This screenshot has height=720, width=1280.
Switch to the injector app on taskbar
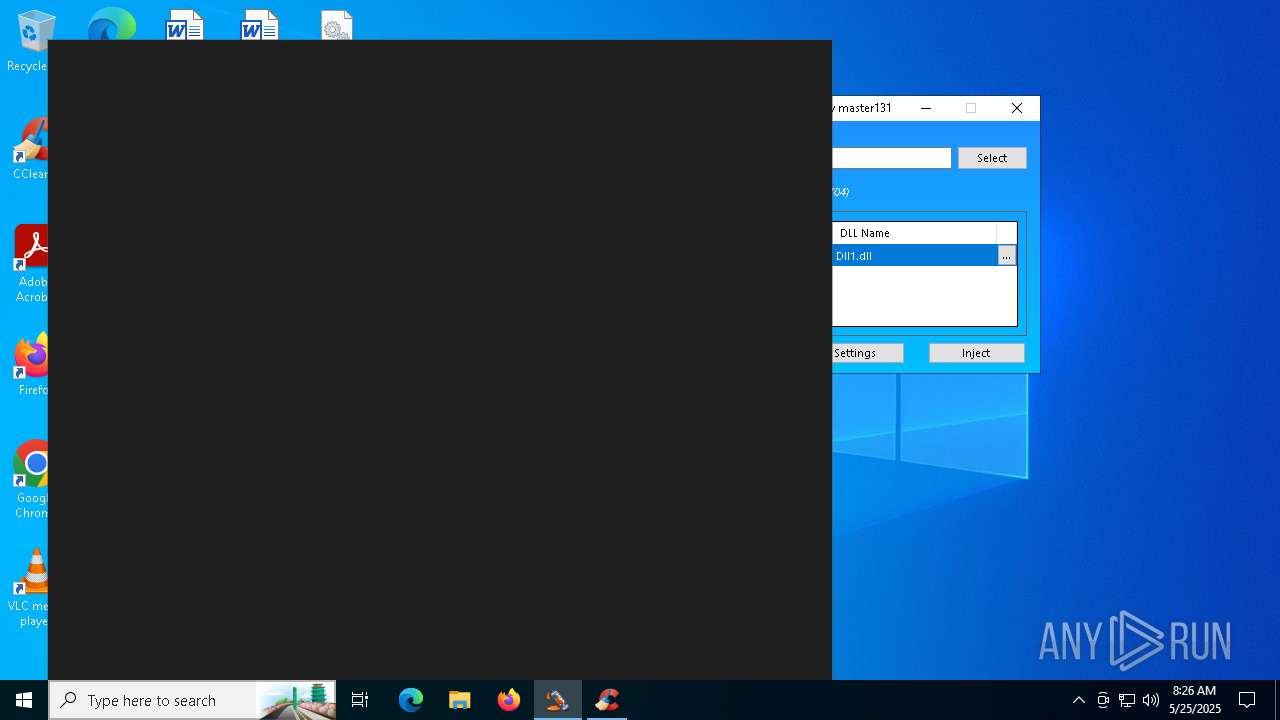pyautogui.click(x=558, y=700)
